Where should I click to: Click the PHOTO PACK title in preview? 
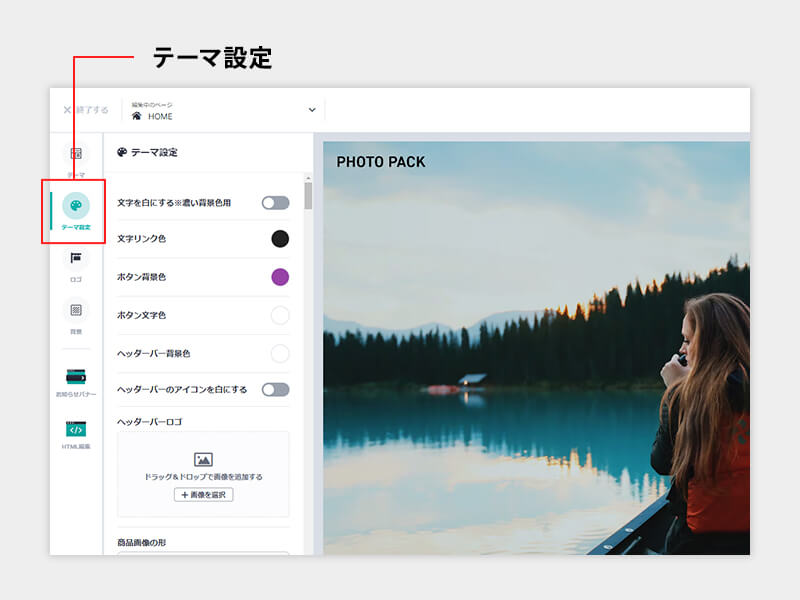[380, 162]
